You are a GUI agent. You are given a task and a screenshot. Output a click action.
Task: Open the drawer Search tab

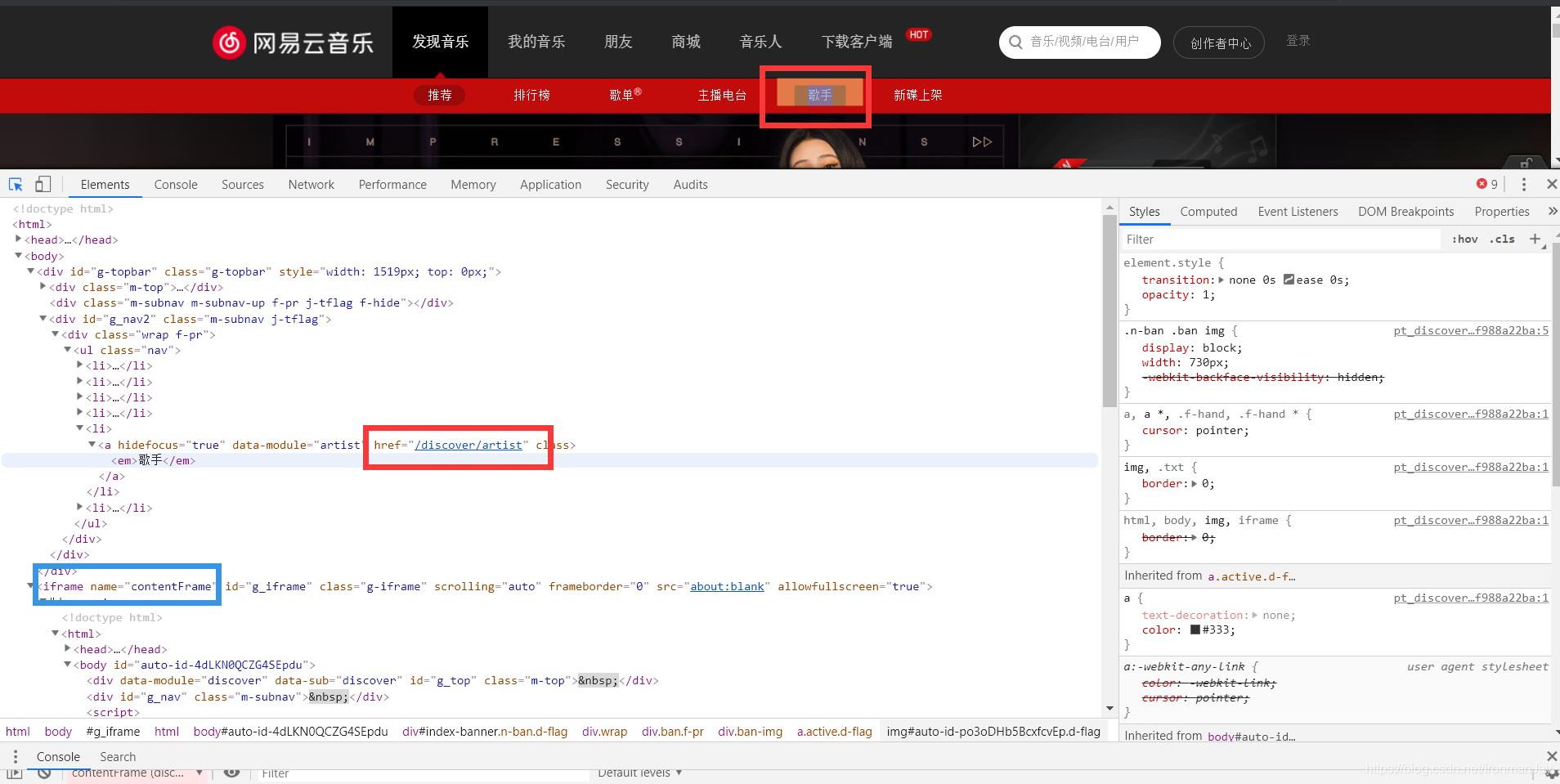[118, 757]
